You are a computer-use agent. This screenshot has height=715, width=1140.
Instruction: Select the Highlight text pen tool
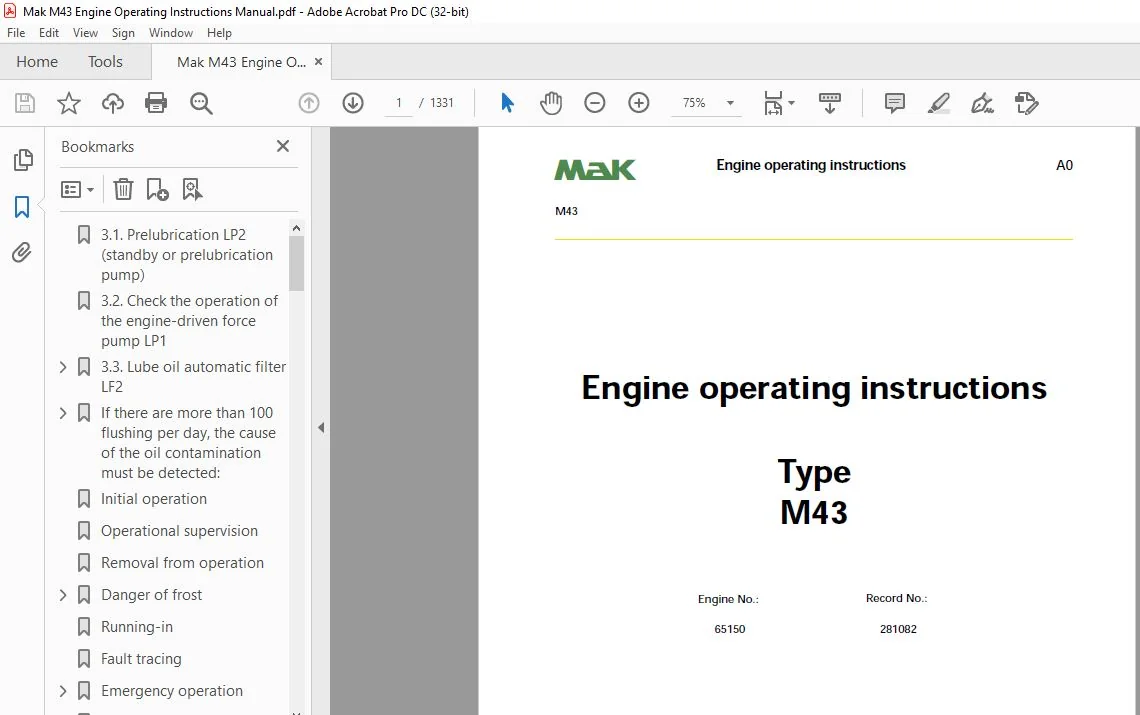[939, 103]
